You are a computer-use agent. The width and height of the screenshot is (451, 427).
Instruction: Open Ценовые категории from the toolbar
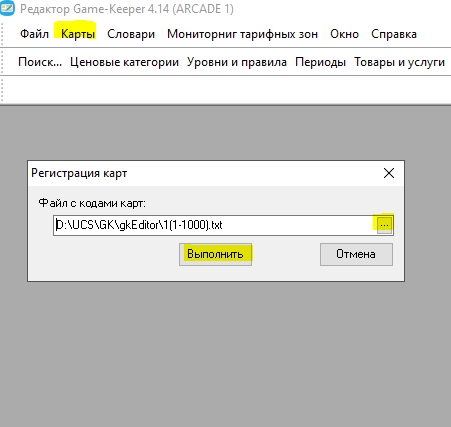[124, 62]
